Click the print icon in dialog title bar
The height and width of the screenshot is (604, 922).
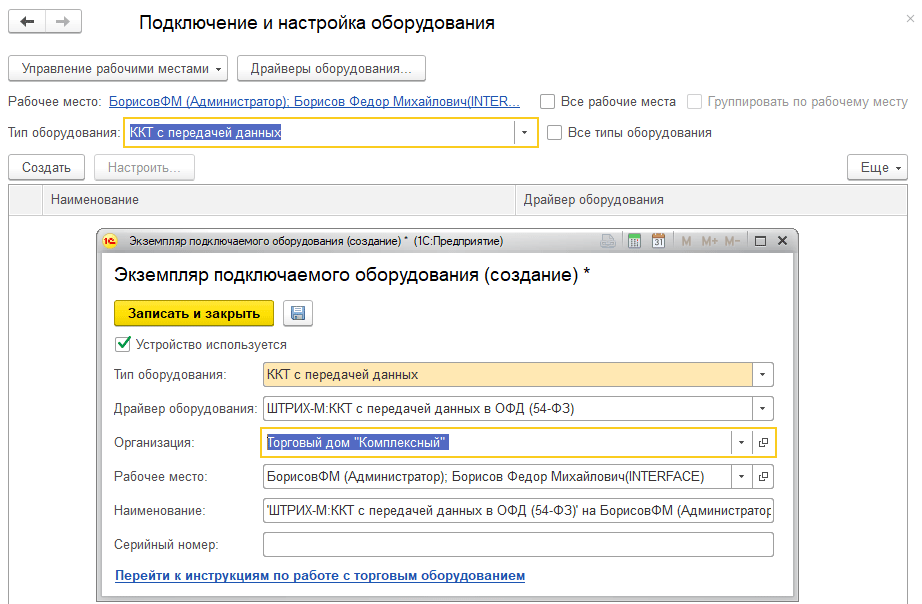coord(608,241)
